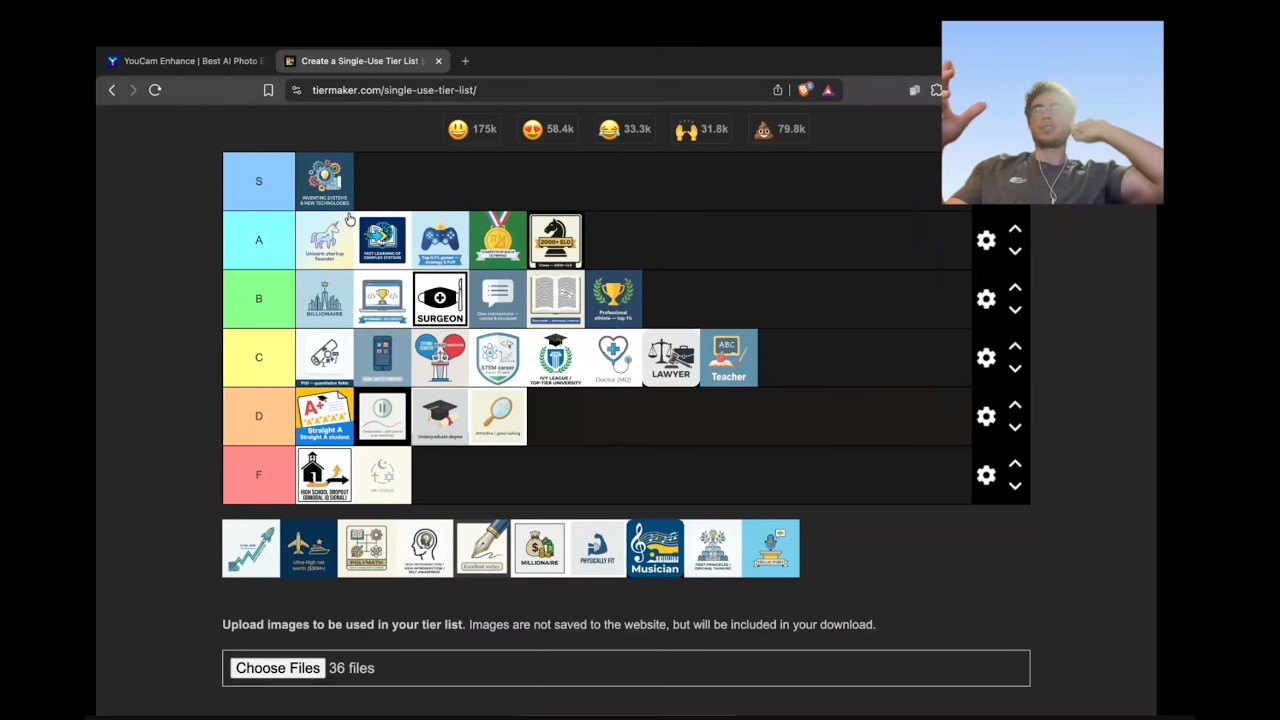The width and height of the screenshot is (1280, 720).
Task: Select the Lawyer scales tile
Action: pyautogui.click(x=671, y=357)
